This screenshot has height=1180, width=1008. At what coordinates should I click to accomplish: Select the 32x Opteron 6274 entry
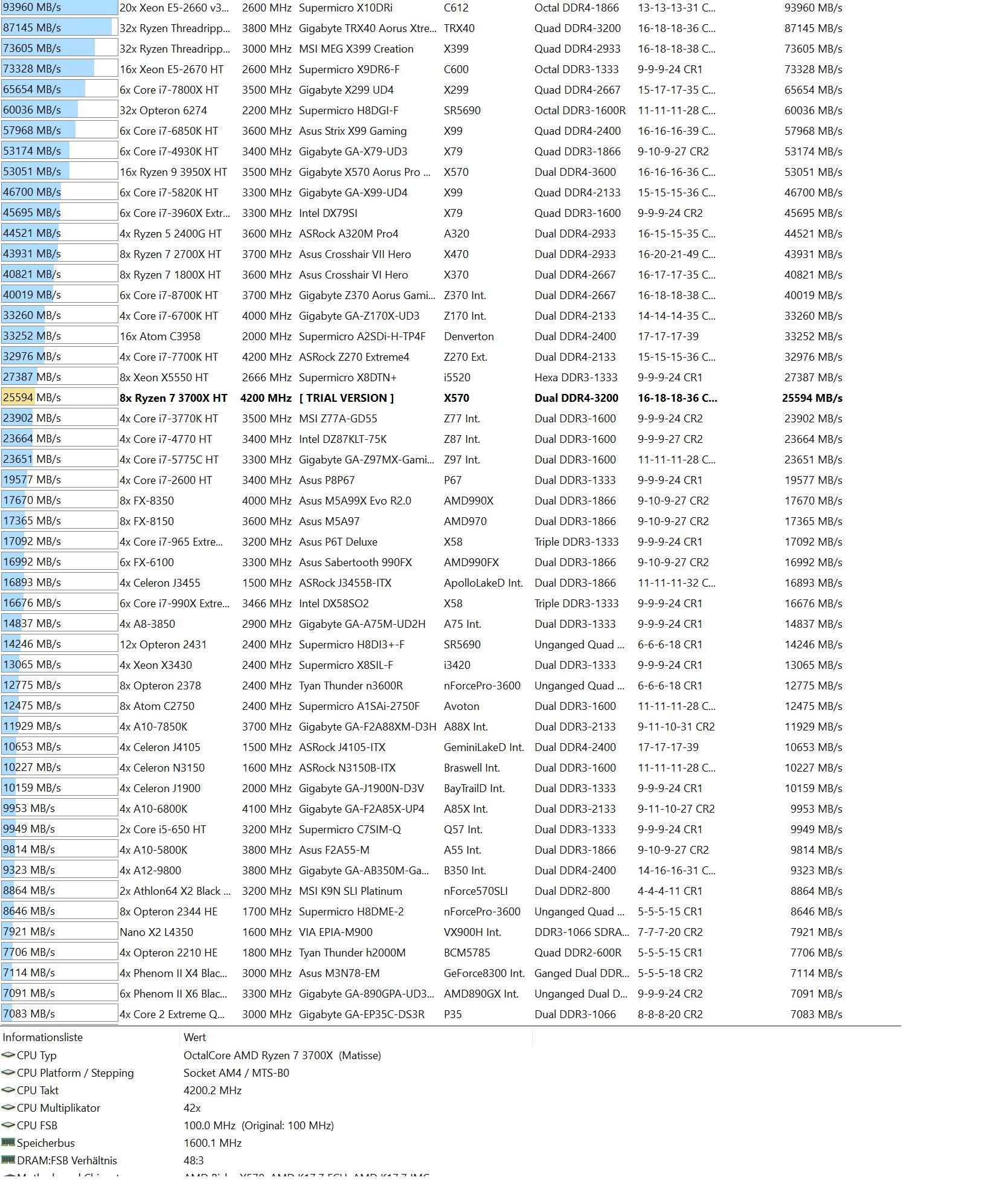click(163, 110)
